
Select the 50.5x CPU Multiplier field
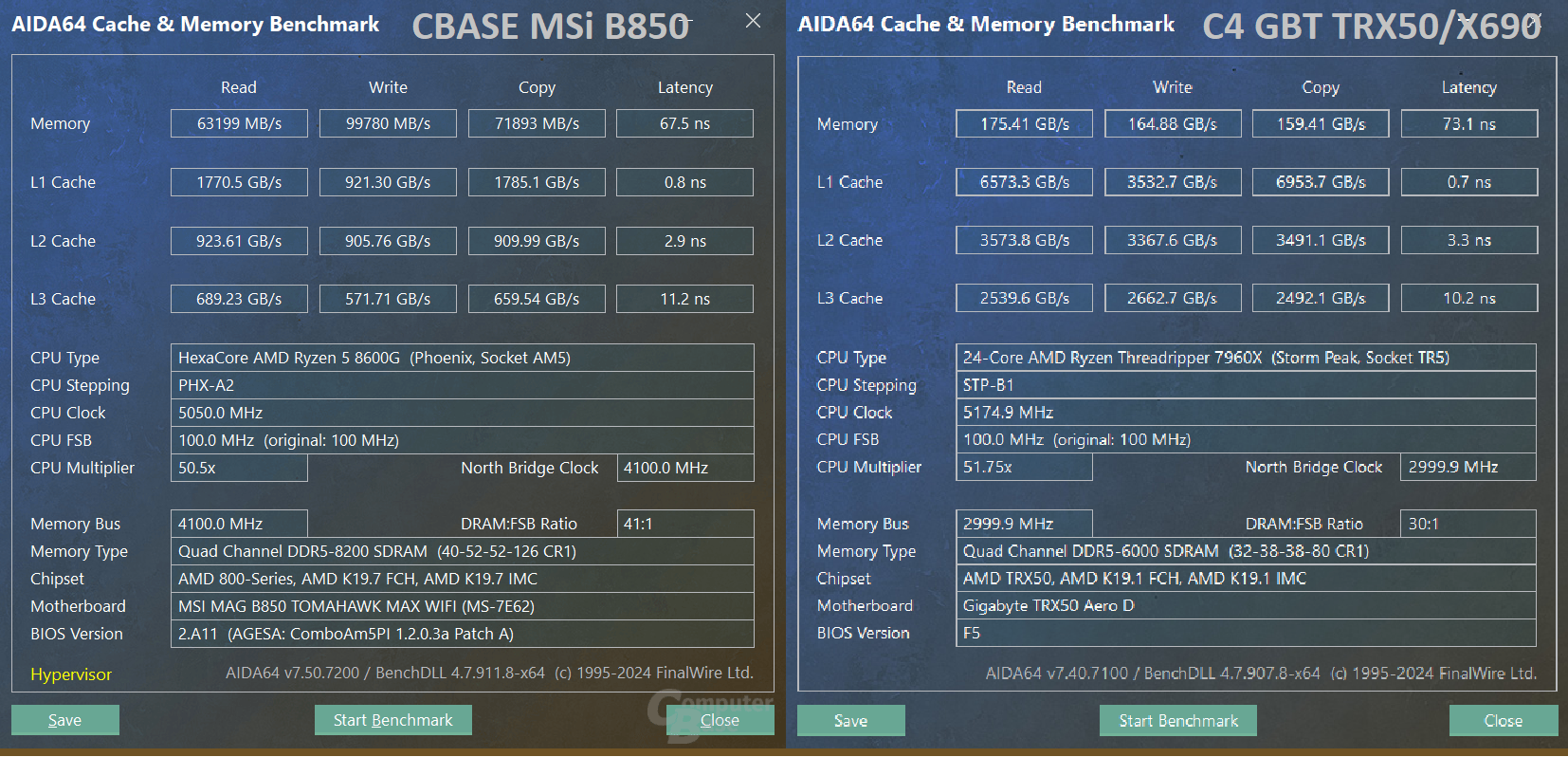coord(239,468)
